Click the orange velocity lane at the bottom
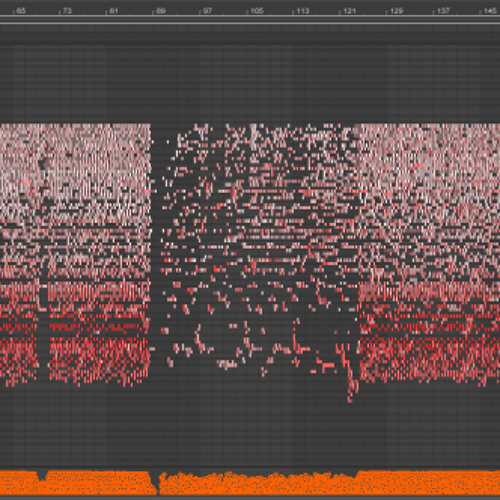500x500 pixels. tap(250, 483)
